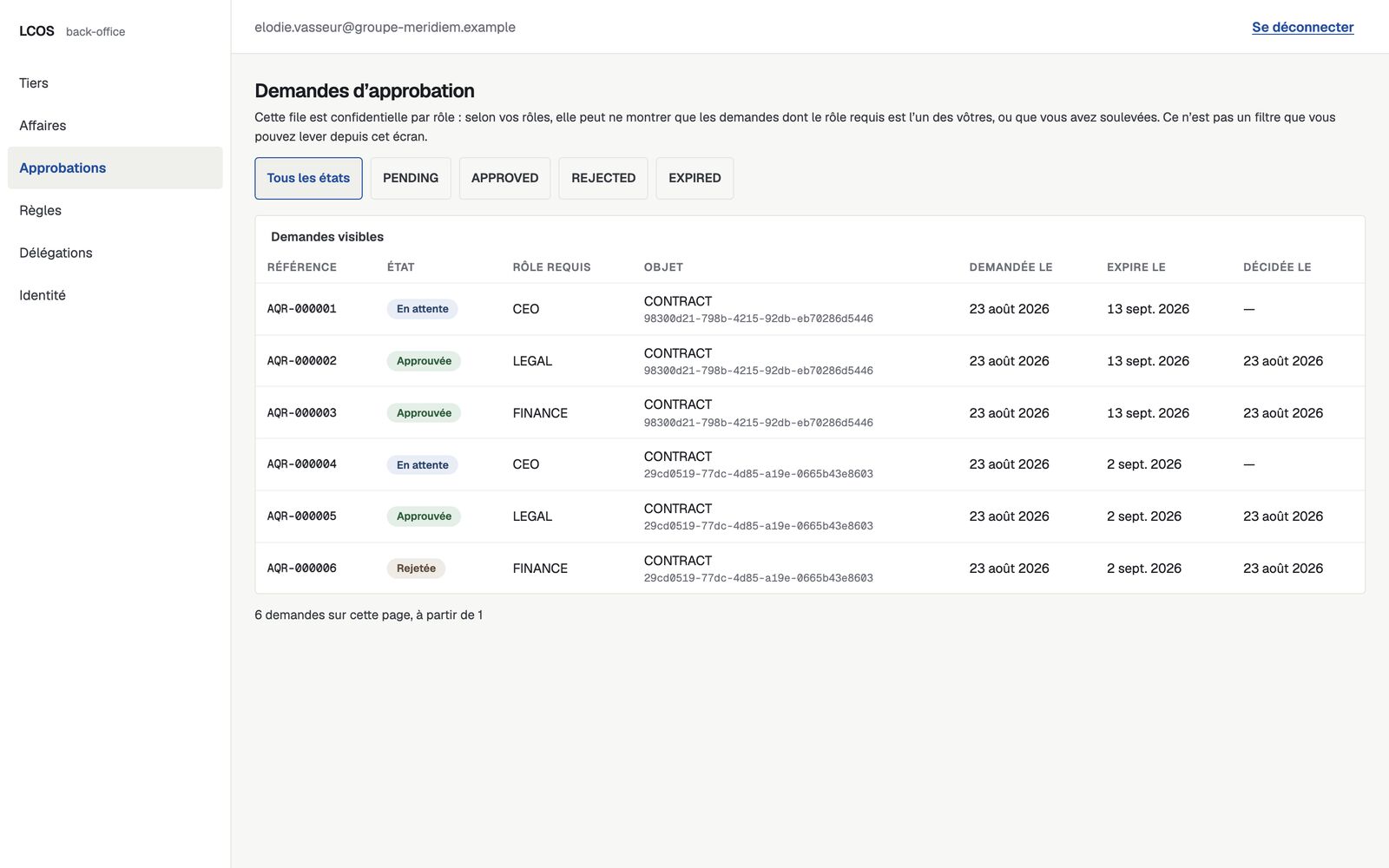Click Approuvée badge in AQR-000002 row
This screenshot has height=868, width=1389.
(x=424, y=361)
